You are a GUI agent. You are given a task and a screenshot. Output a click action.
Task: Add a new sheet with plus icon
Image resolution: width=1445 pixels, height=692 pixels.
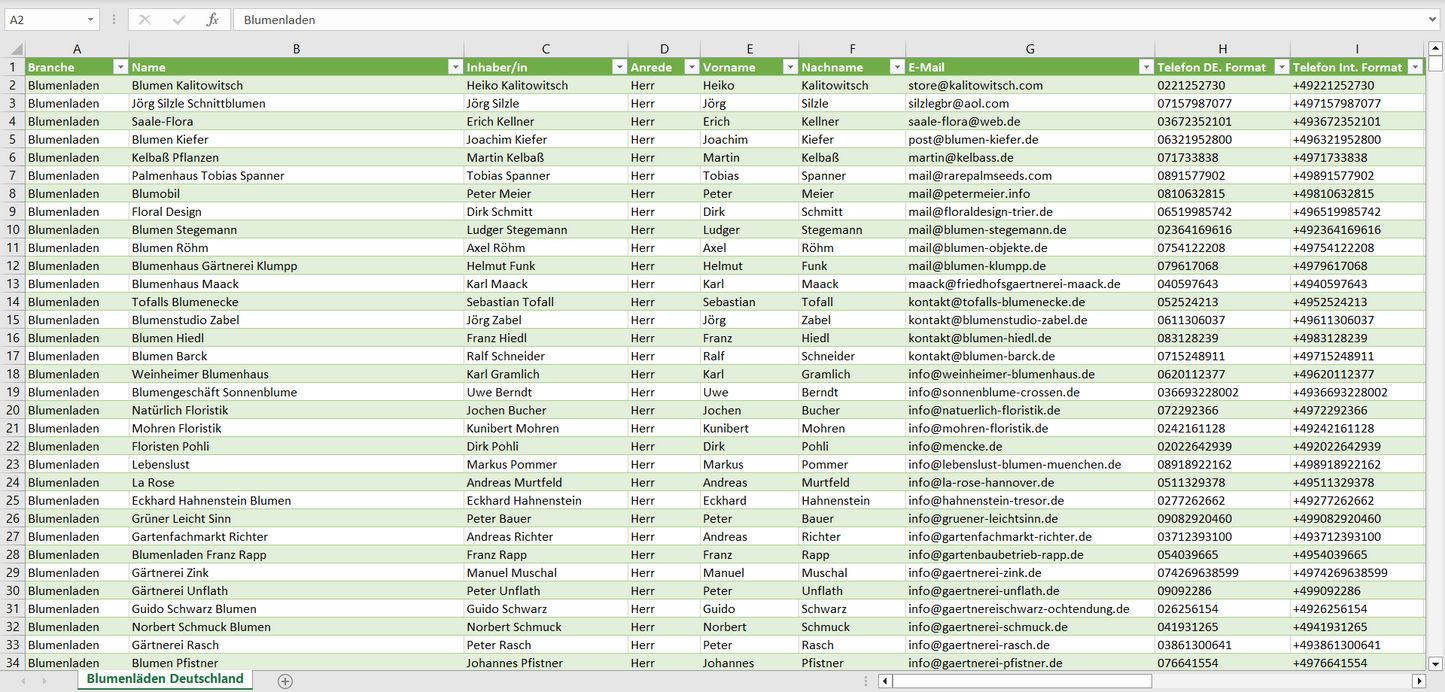(x=285, y=681)
